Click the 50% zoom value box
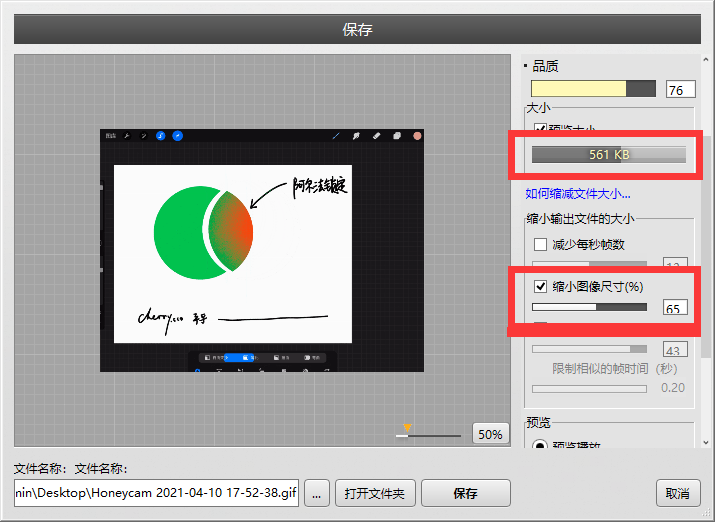 (491, 434)
